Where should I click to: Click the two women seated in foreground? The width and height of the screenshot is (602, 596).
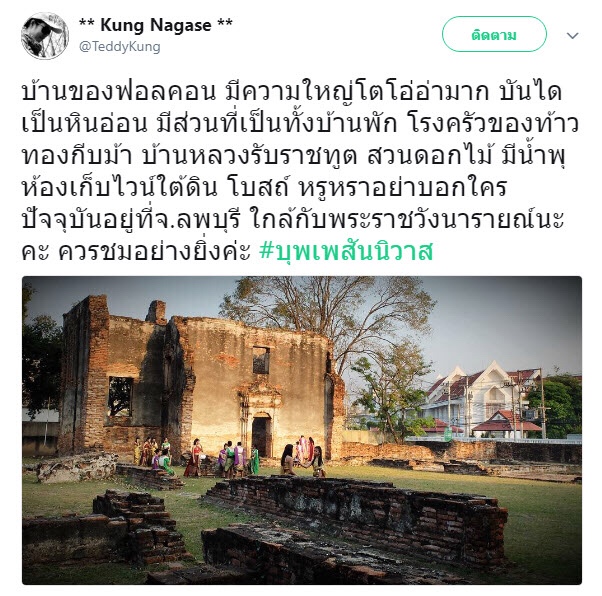click(x=302, y=461)
